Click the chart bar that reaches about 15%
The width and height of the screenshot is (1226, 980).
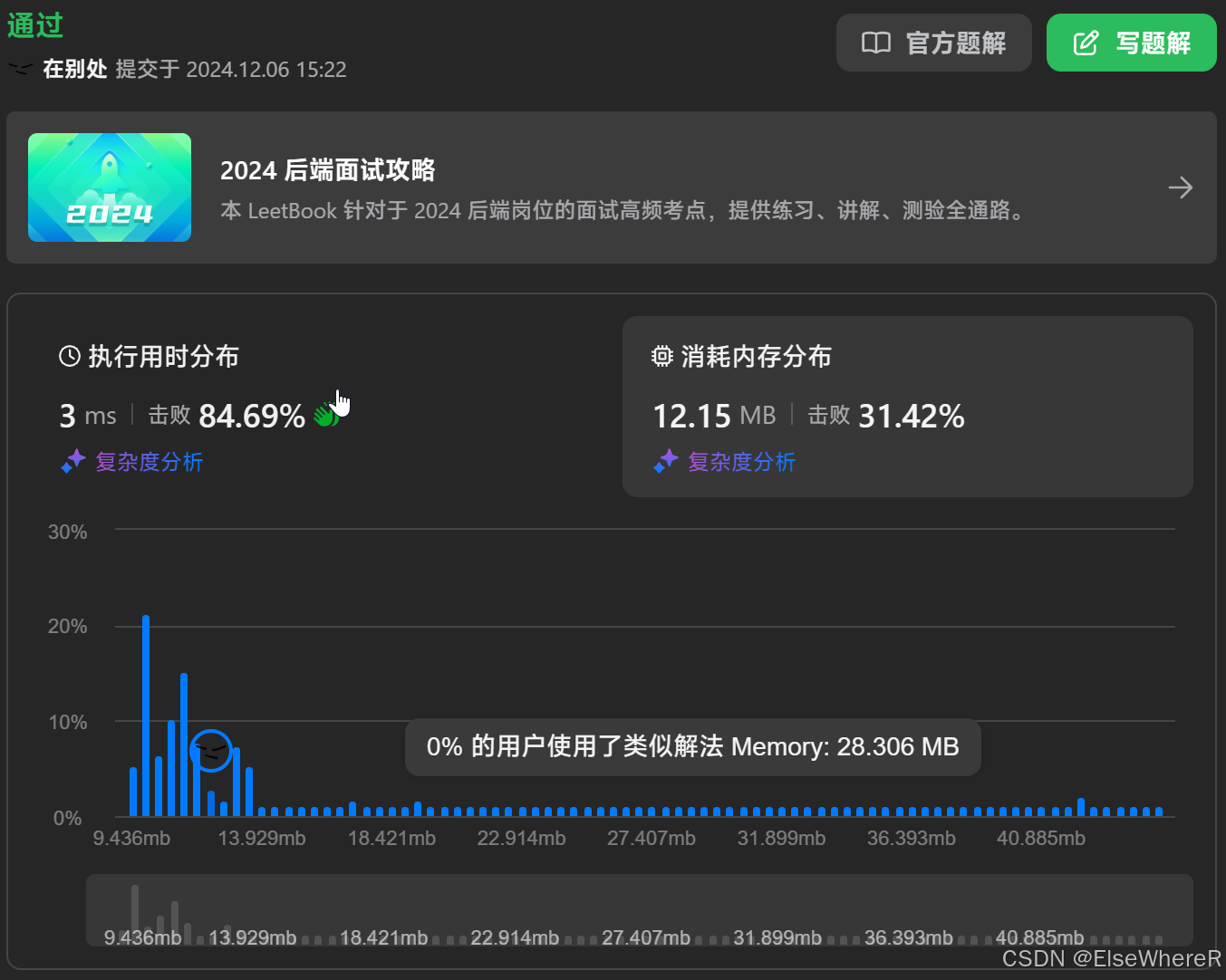click(184, 745)
